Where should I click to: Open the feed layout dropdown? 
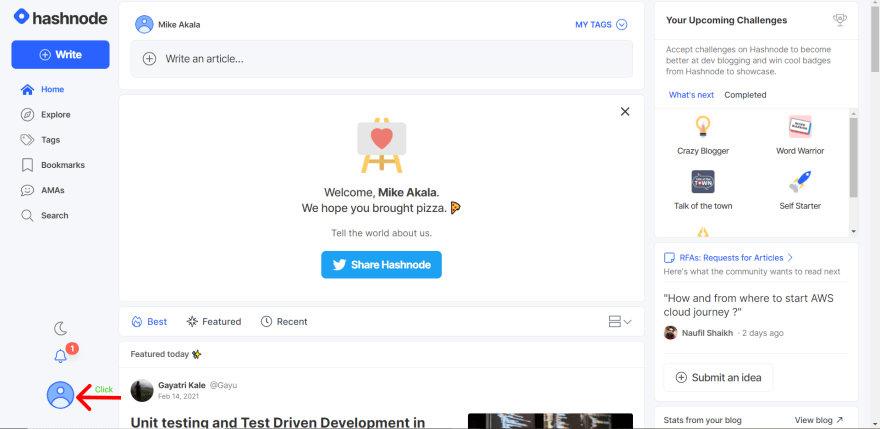[620, 322]
